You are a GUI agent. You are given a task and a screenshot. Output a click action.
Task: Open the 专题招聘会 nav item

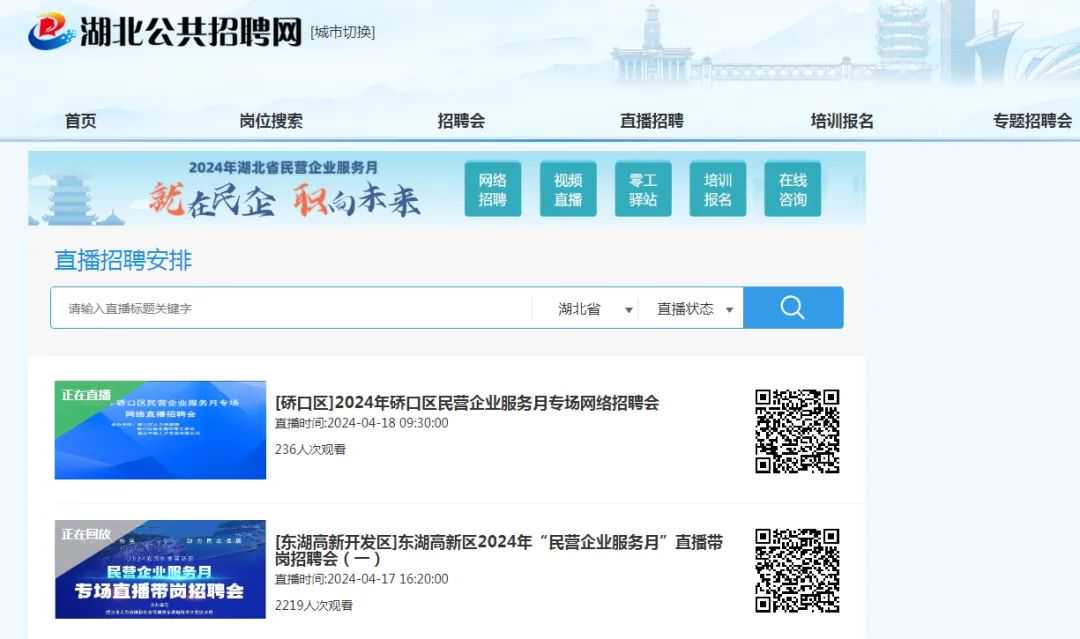click(1032, 121)
